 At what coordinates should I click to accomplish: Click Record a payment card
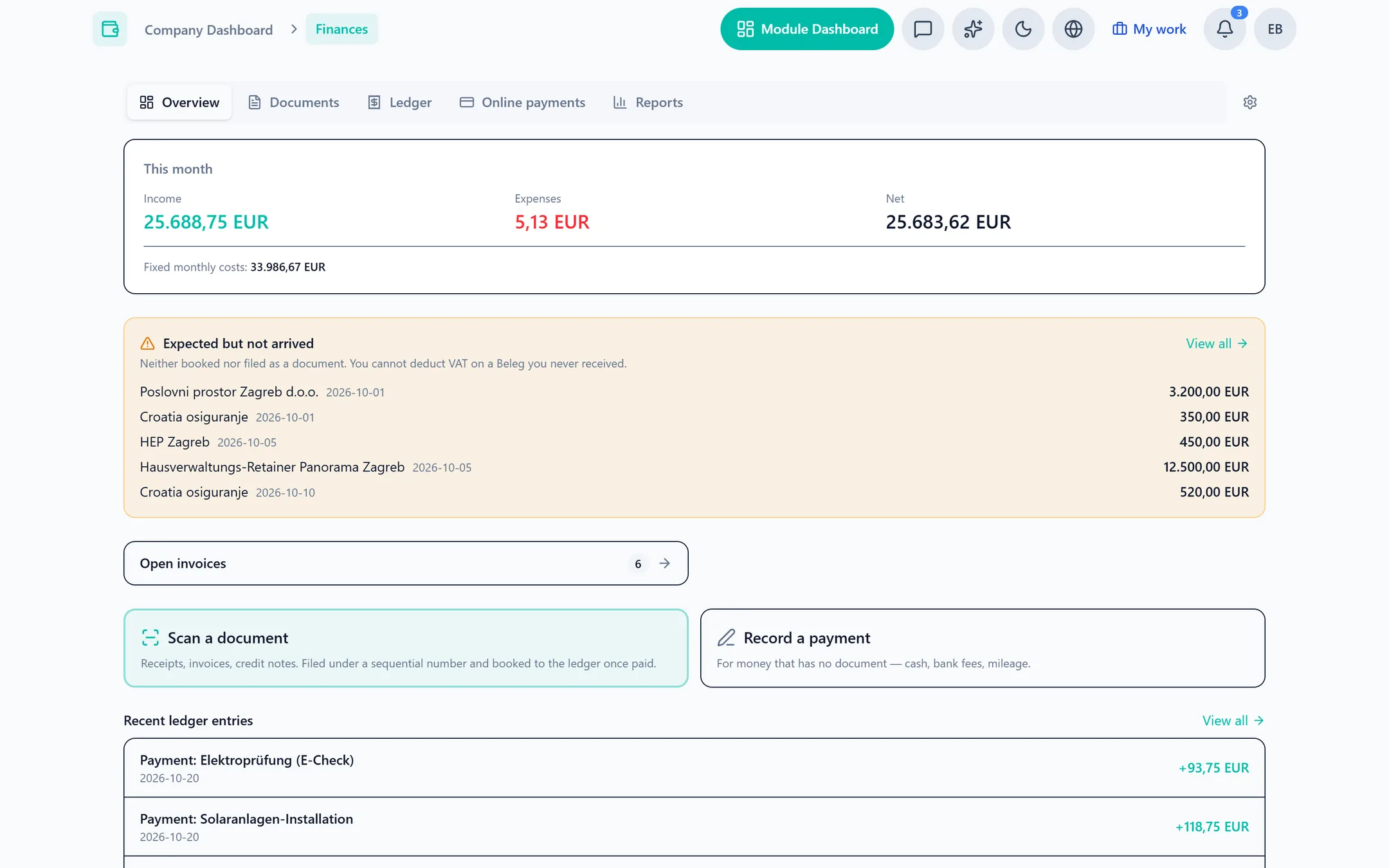click(x=983, y=648)
